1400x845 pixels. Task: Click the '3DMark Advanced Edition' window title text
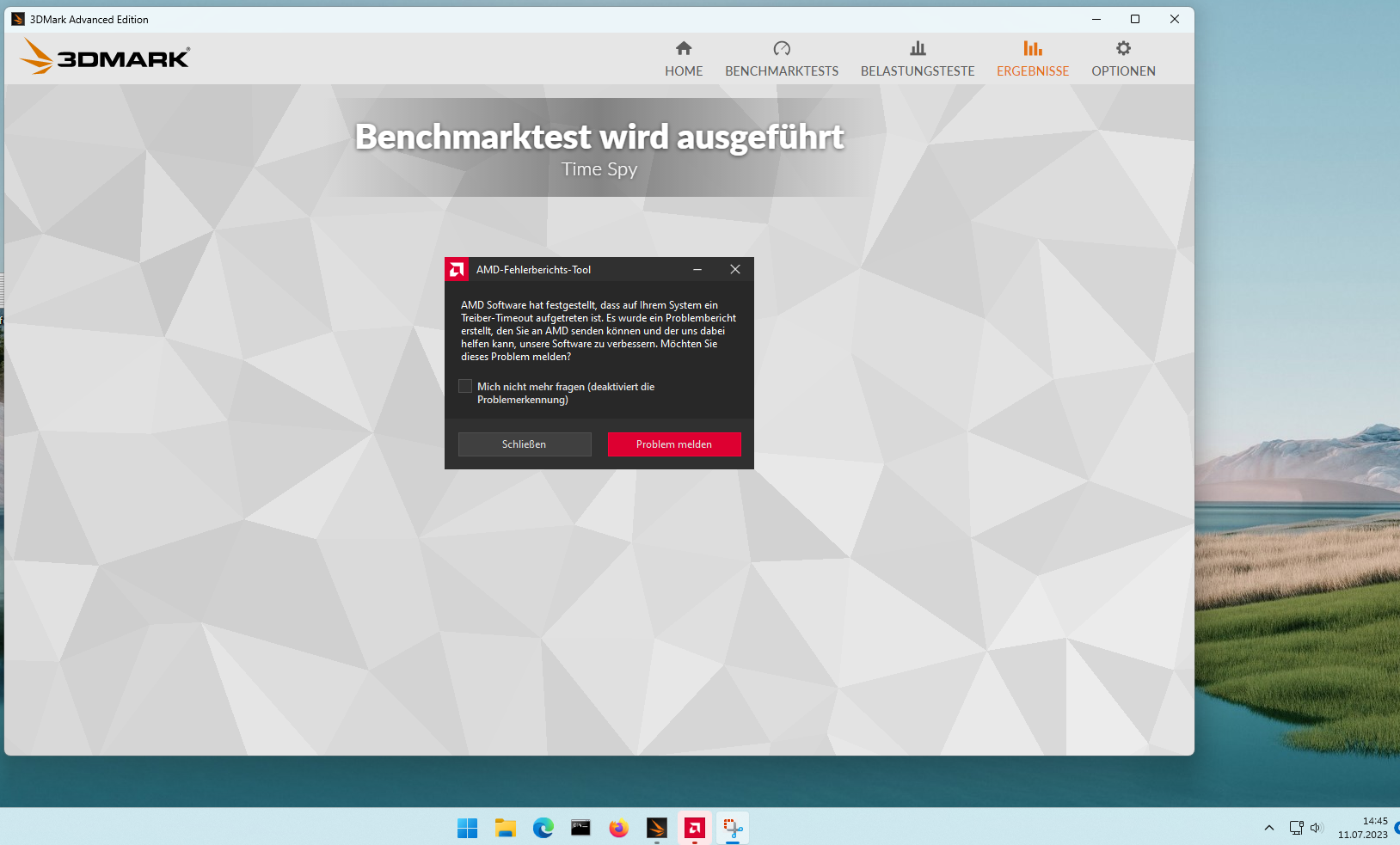89,19
